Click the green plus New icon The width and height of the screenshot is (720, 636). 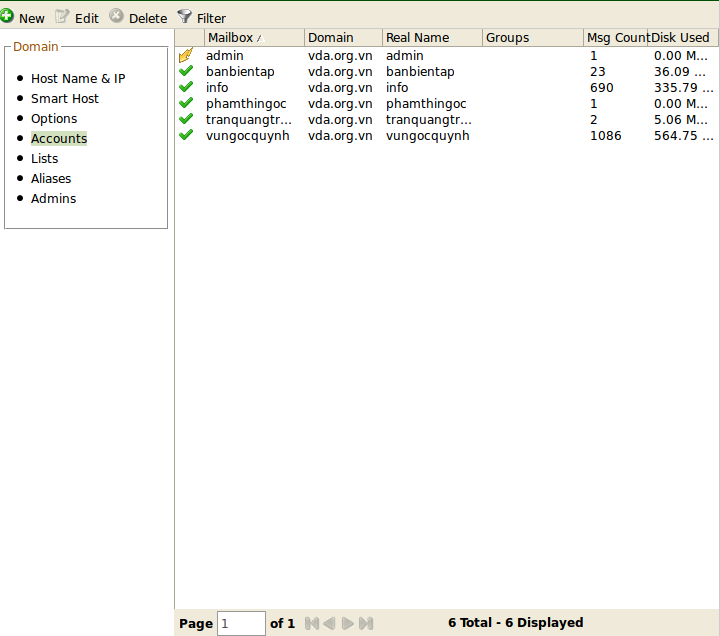(7, 16)
